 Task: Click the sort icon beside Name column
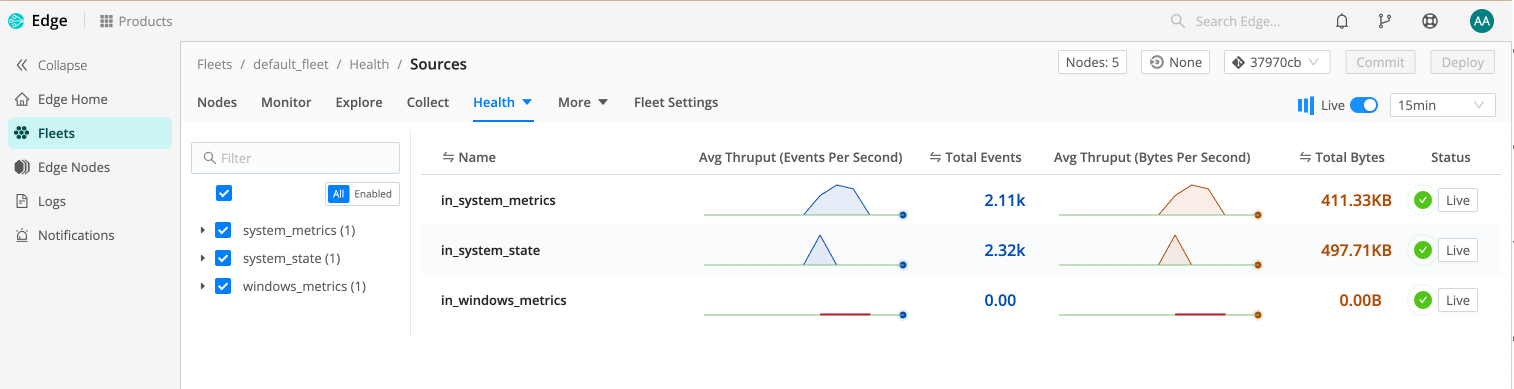pyautogui.click(x=448, y=157)
